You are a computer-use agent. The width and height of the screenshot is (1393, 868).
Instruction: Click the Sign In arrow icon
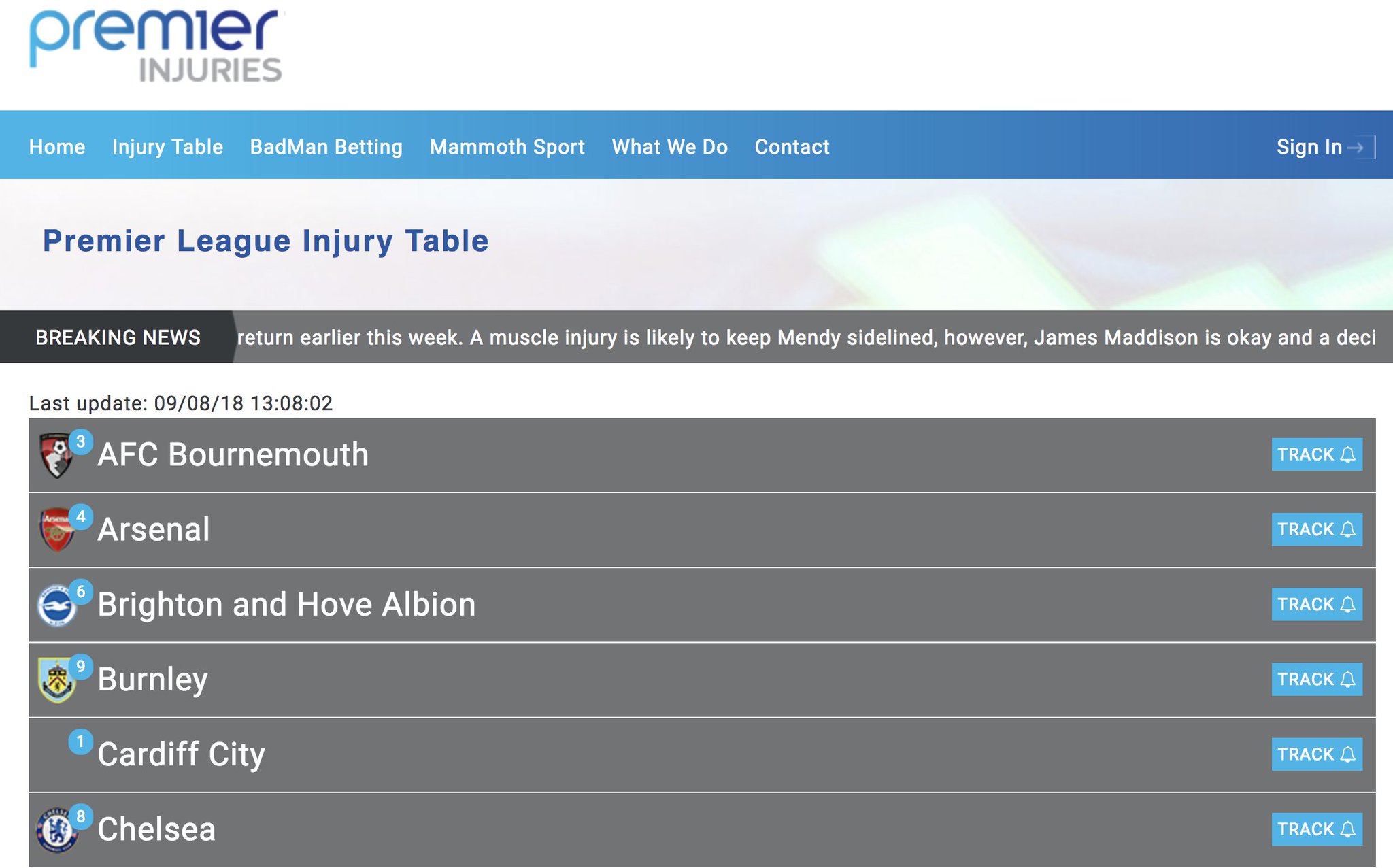click(1355, 147)
